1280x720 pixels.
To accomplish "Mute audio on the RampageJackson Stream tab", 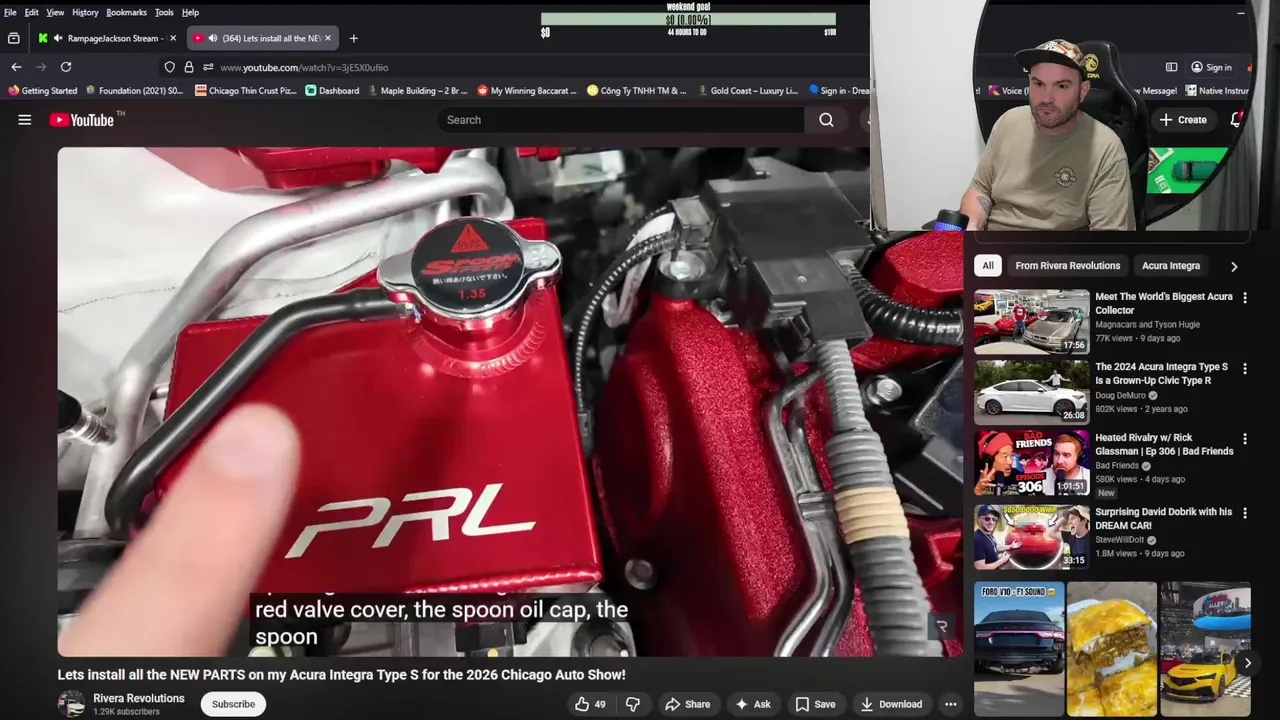I will tap(58, 38).
